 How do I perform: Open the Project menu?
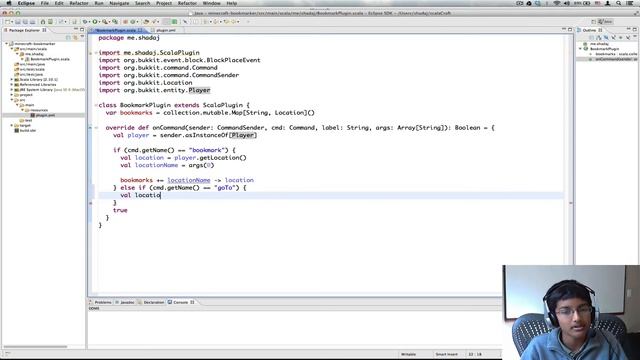[164, 3]
